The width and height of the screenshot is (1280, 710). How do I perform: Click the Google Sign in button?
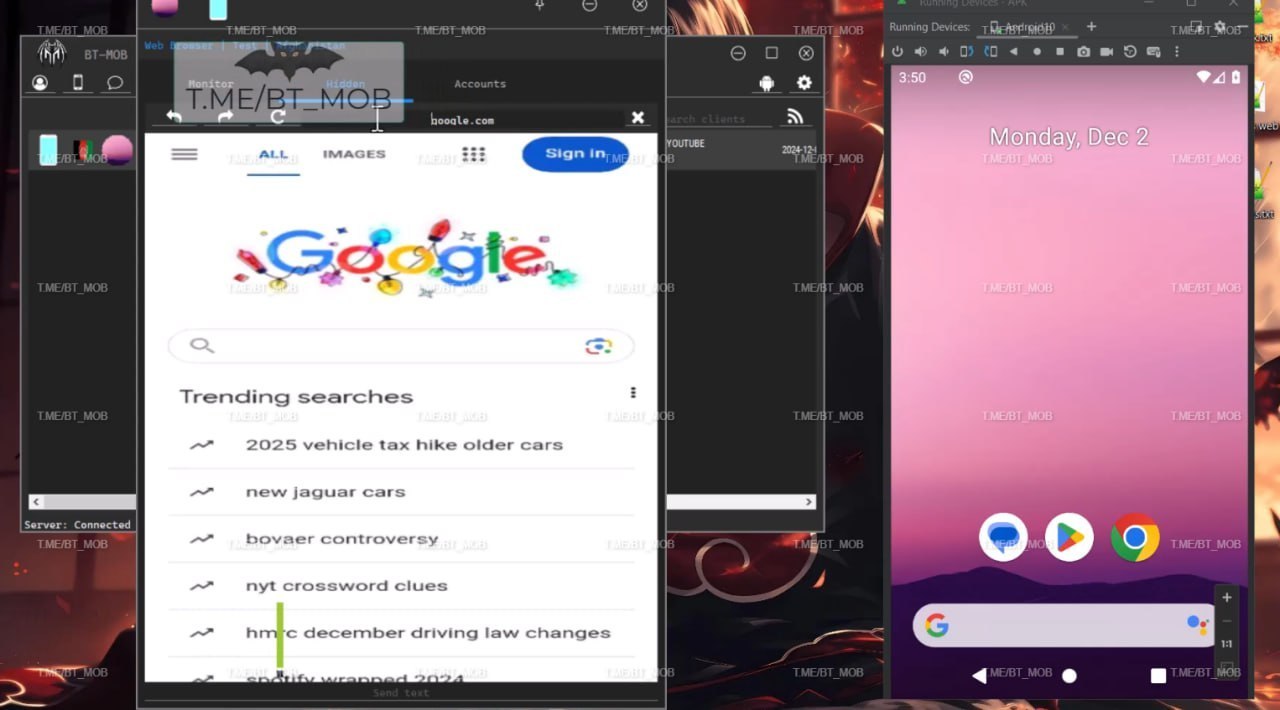coord(575,154)
